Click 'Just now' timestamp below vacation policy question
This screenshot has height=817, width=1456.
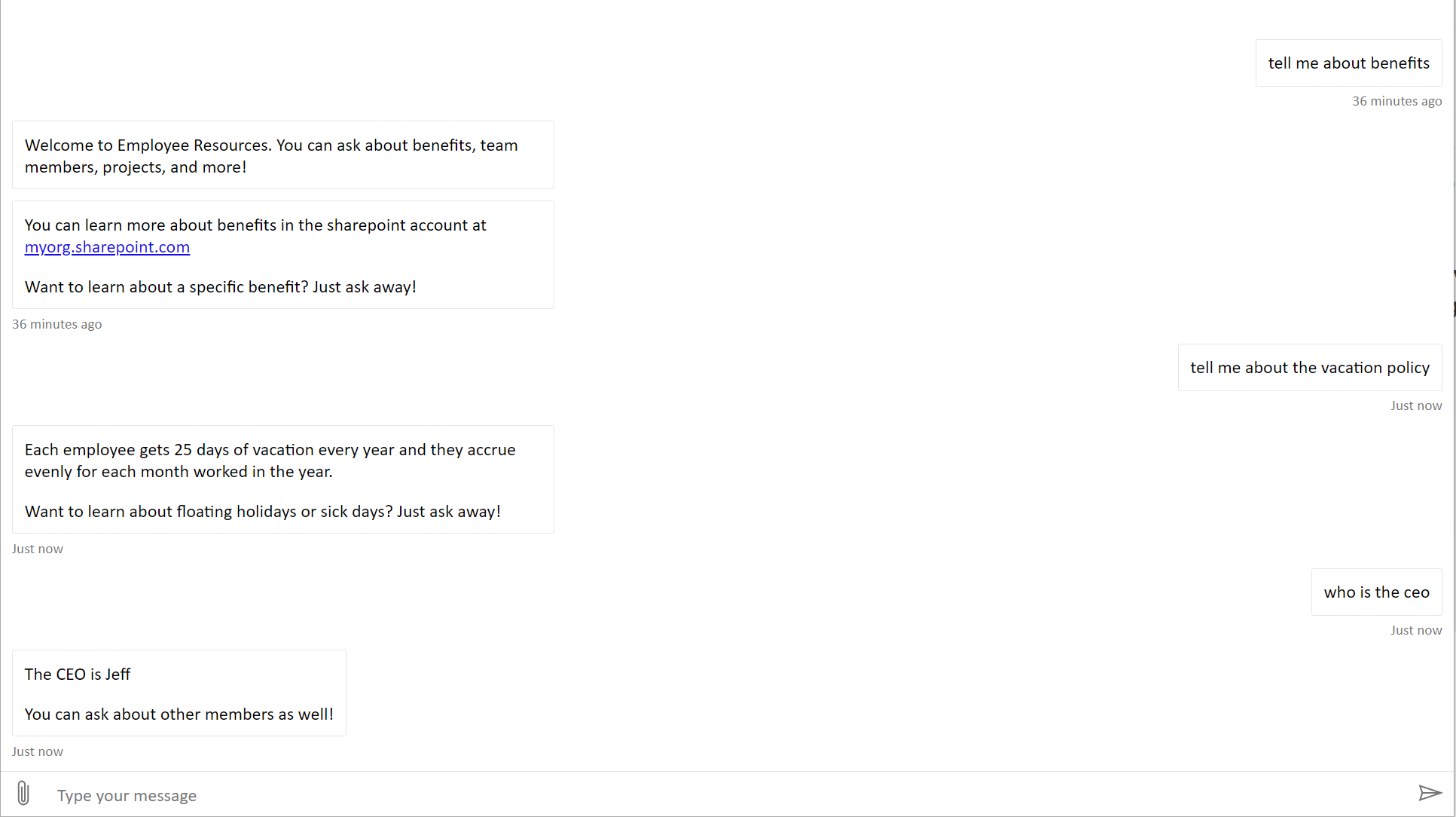(1416, 405)
